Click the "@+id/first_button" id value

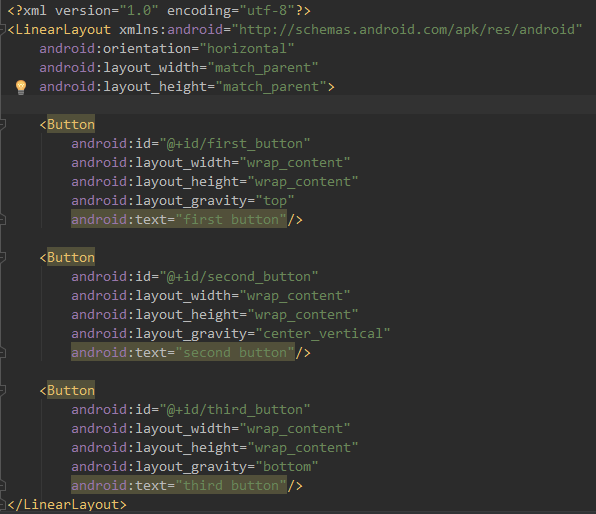point(235,144)
